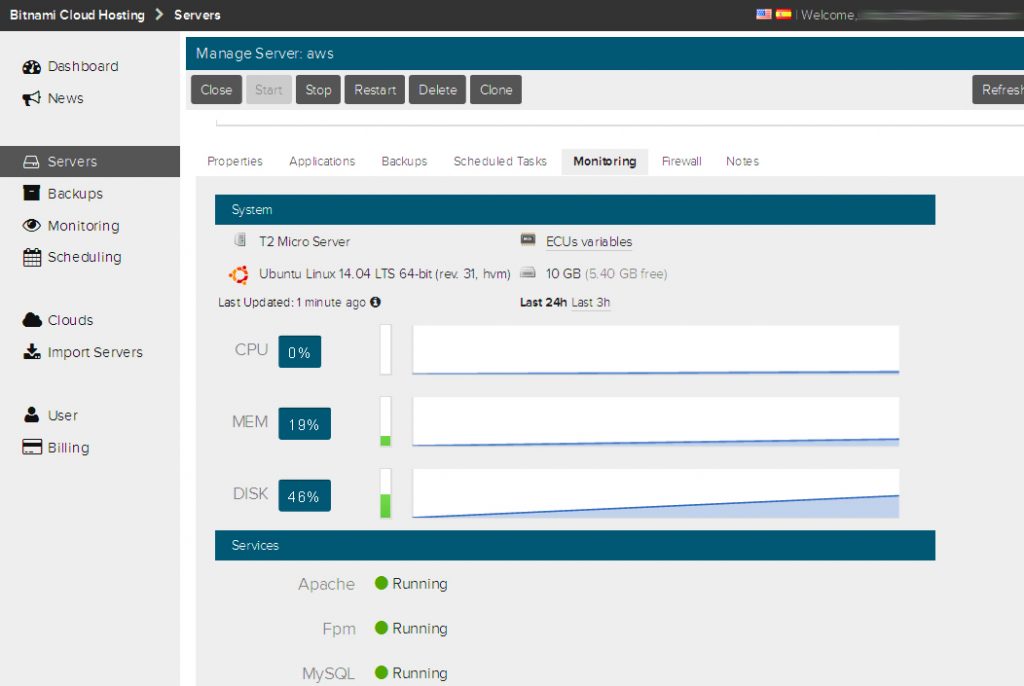Viewport: 1024px width, 686px height.
Task: Click the Clouds cloud icon
Action: pyautogui.click(x=32, y=320)
